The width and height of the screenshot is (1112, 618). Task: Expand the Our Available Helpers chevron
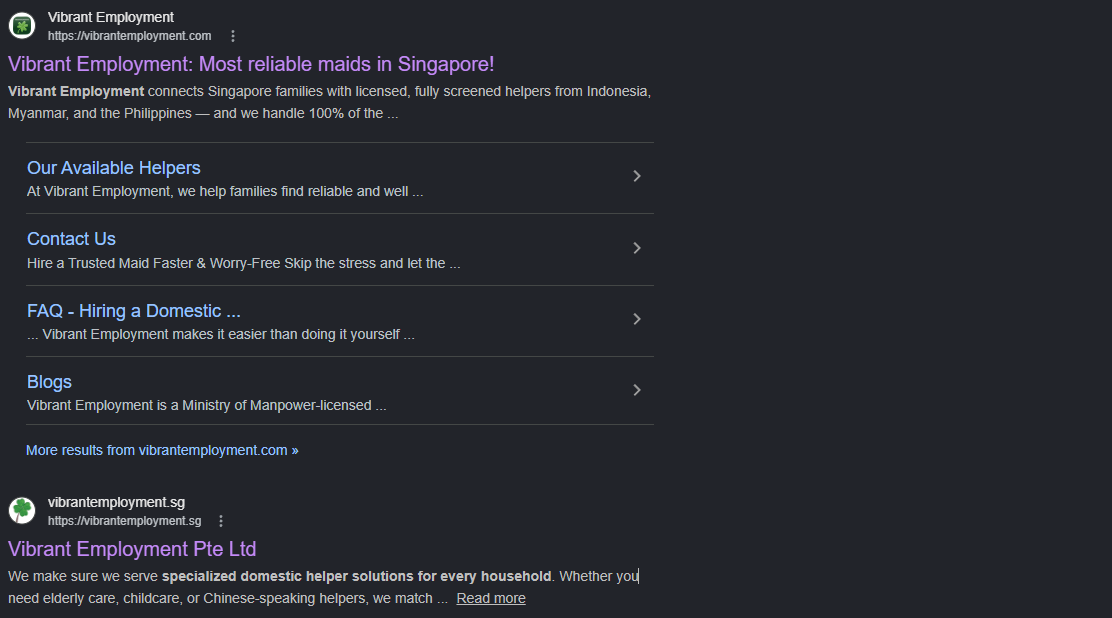tap(637, 176)
